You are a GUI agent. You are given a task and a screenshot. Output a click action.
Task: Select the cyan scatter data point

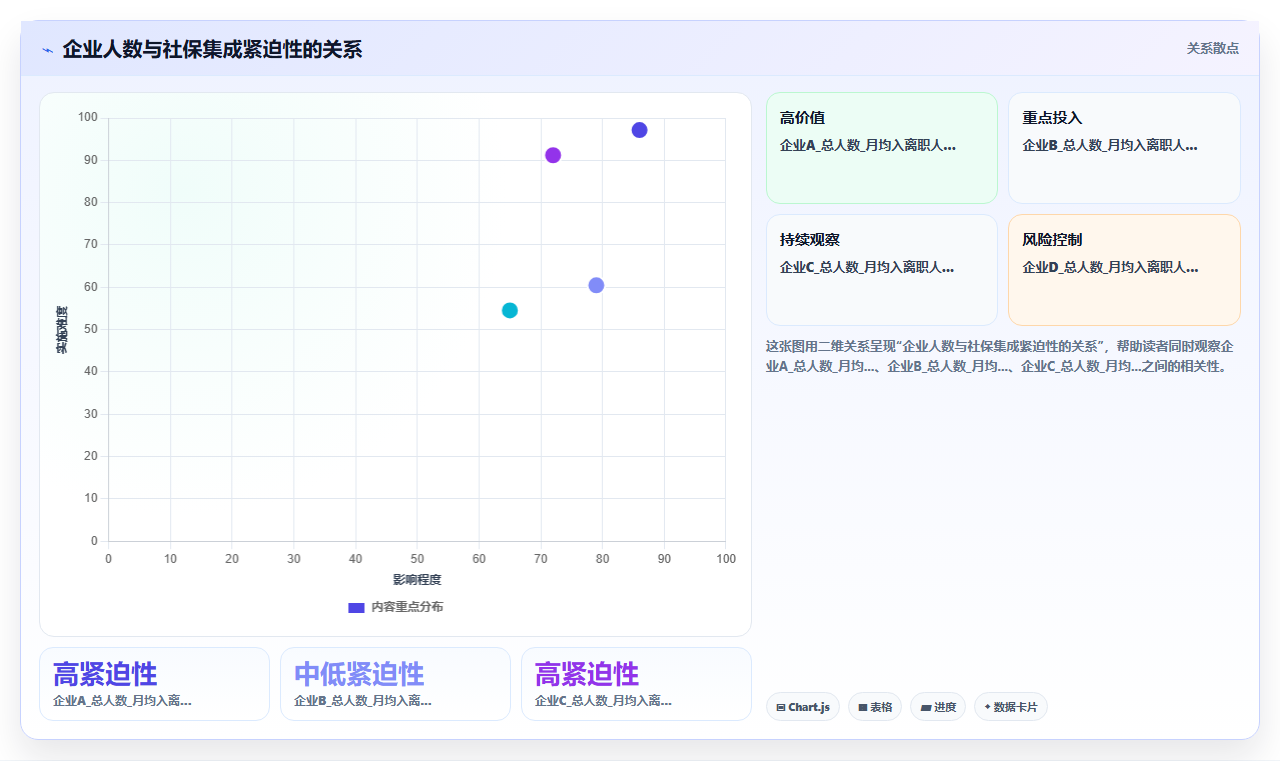pos(510,310)
